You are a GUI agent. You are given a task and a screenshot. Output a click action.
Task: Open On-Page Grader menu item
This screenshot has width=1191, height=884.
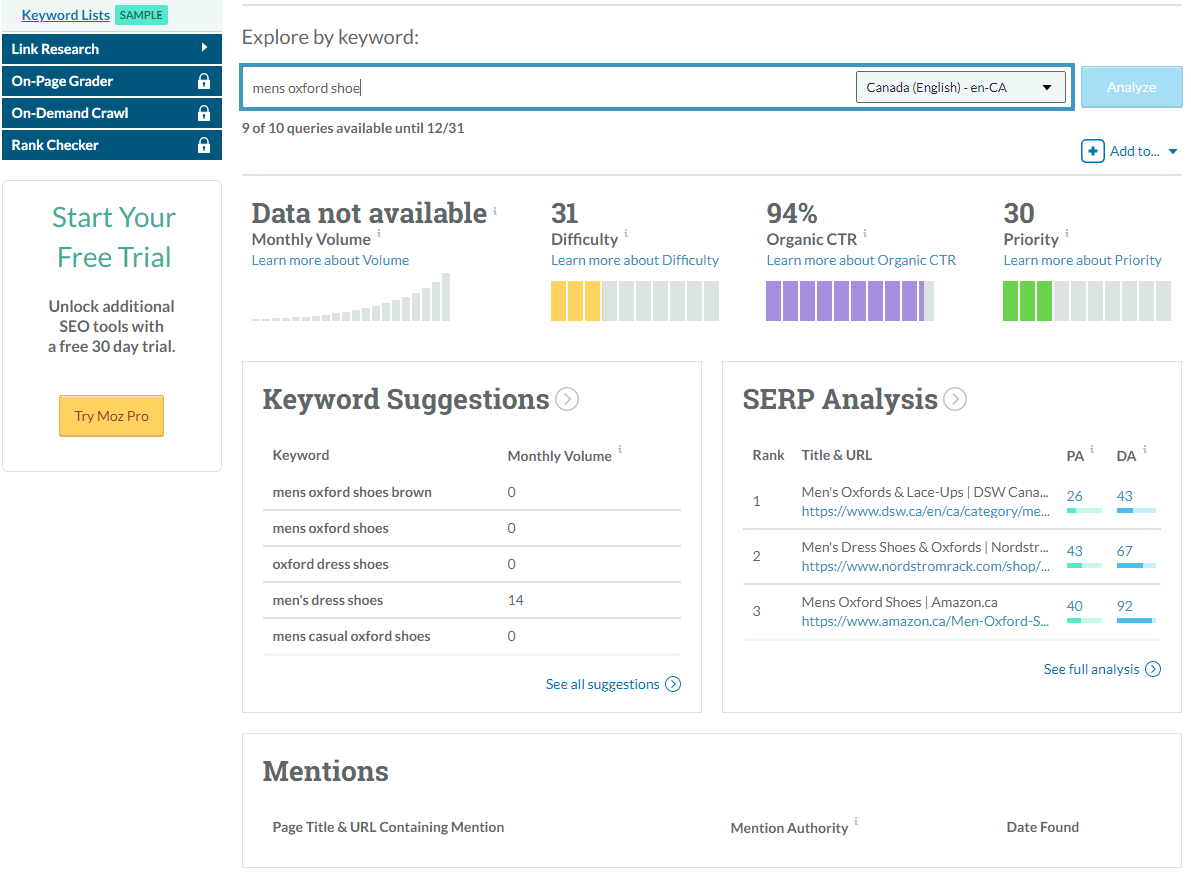(x=112, y=81)
